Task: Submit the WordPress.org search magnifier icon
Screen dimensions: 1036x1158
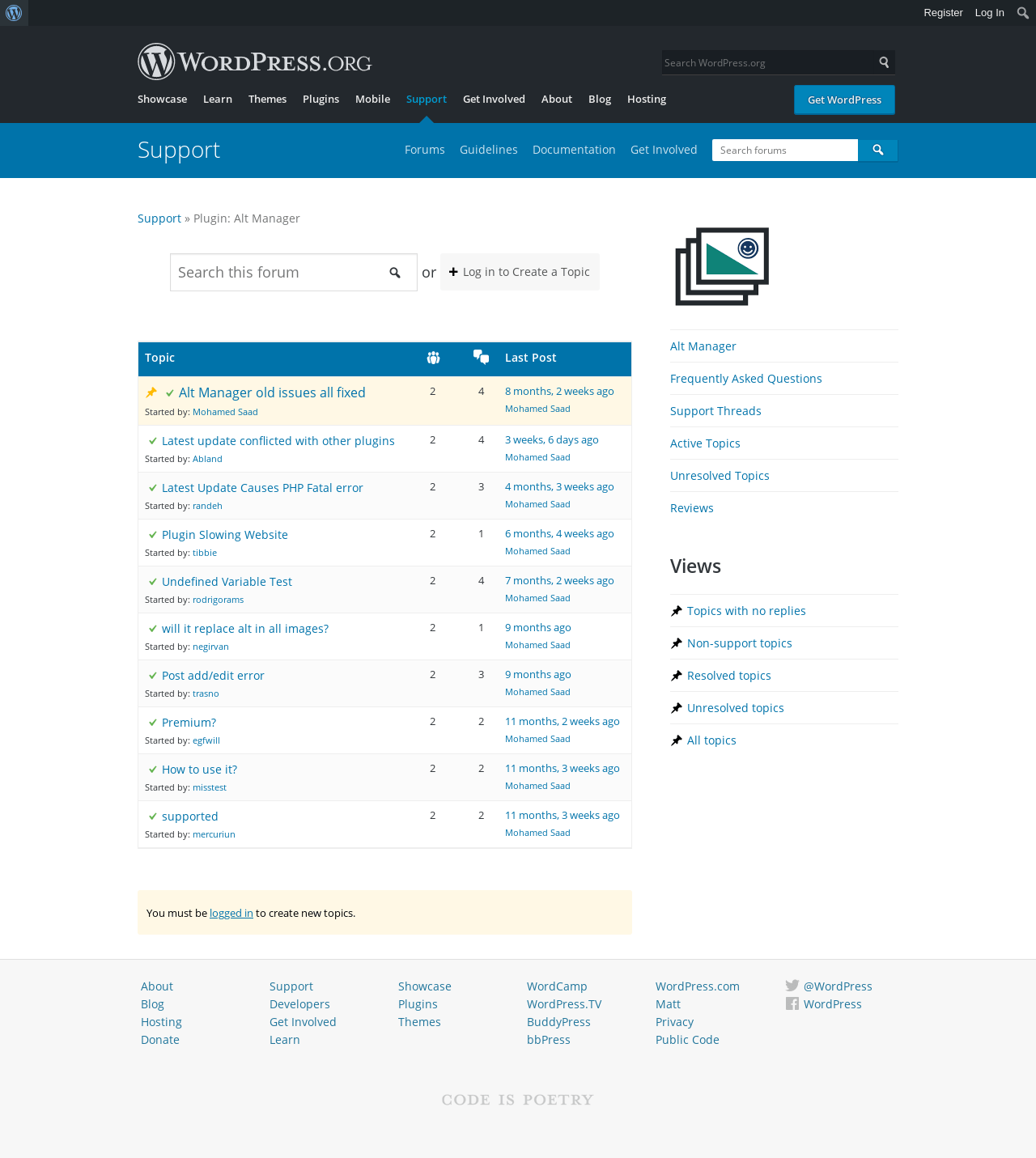Action: point(884,62)
